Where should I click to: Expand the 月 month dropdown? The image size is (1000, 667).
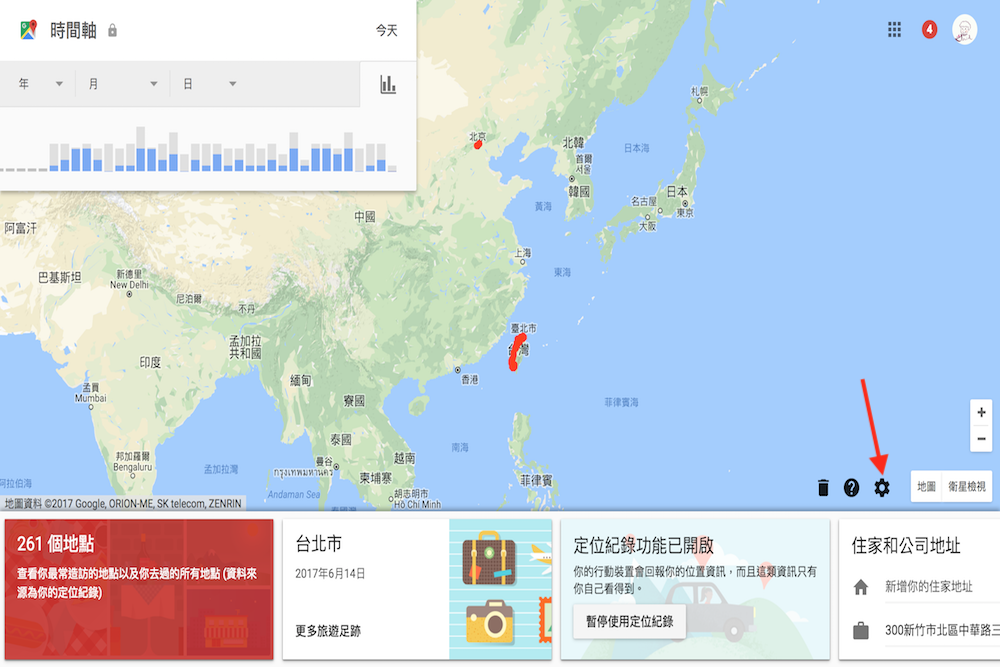122,84
